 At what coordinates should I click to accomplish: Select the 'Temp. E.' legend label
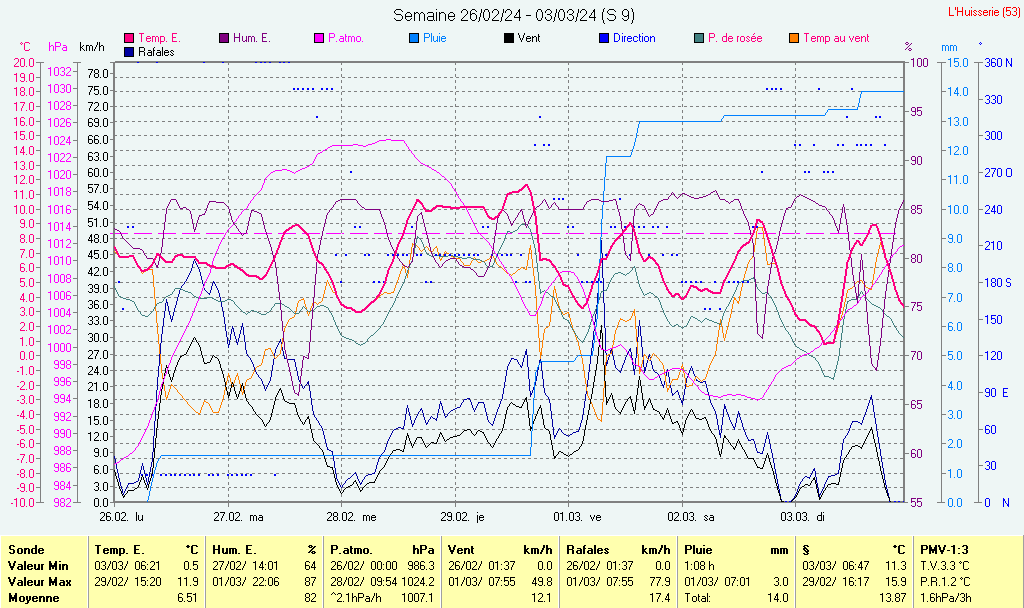click(x=159, y=38)
